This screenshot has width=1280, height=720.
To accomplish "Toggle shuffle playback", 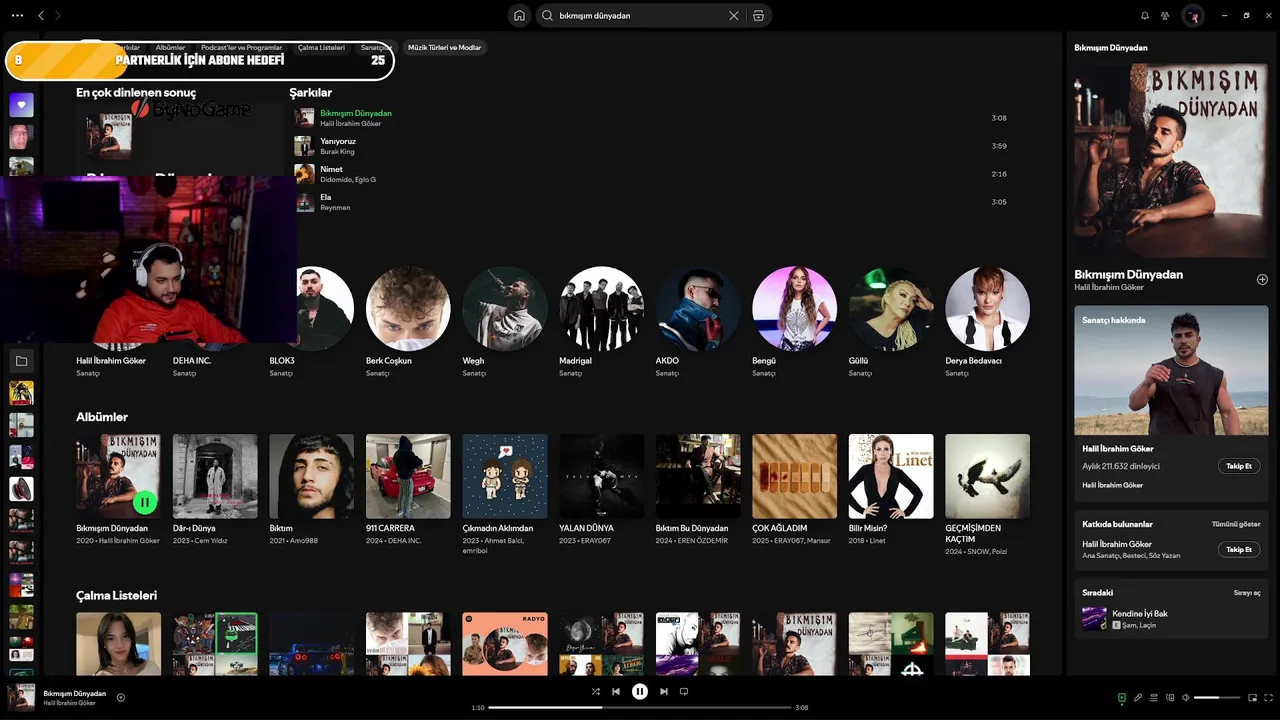I will (x=596, y=691).
